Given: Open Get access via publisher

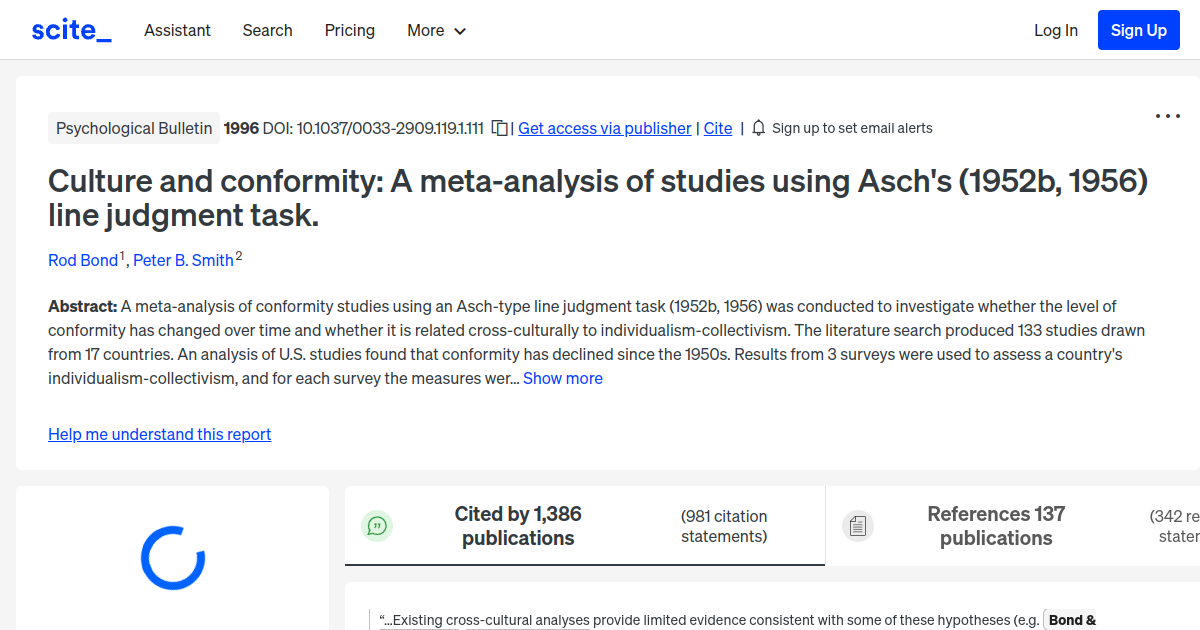Looking at the screenshot, I should [x=604, y=128].
